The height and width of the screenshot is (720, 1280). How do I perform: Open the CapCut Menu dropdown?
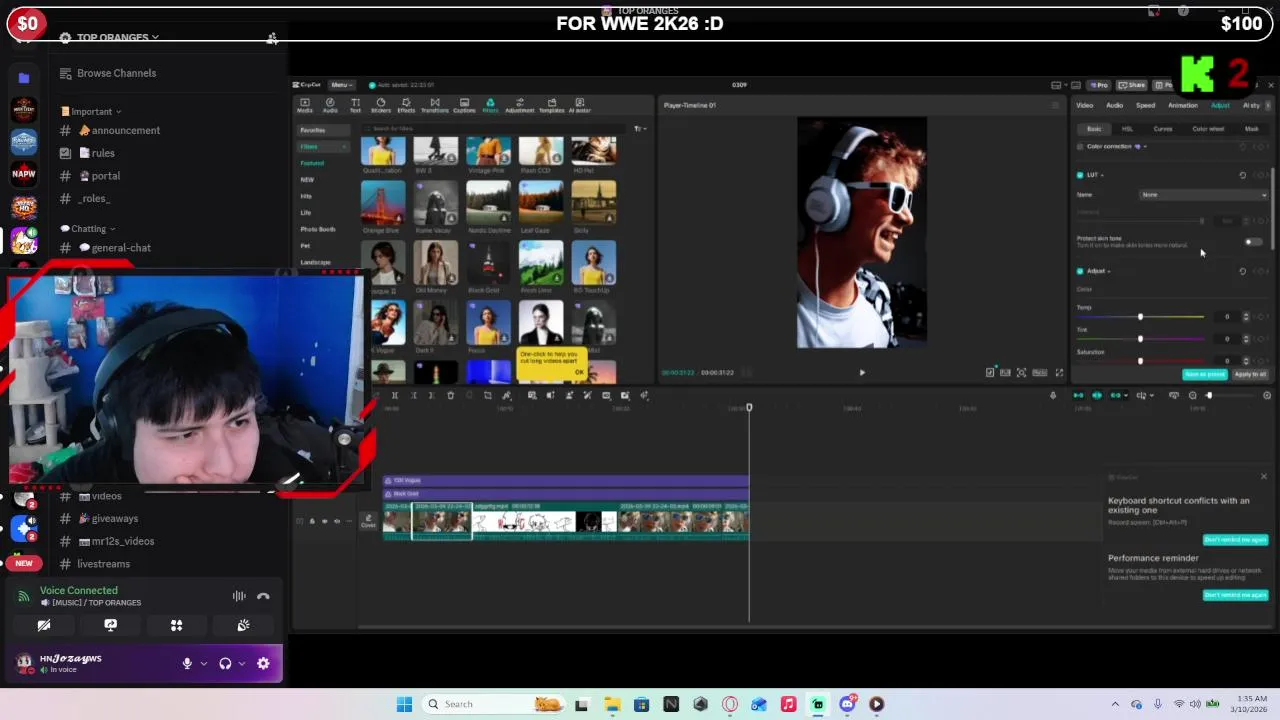(x=341, y=85)
